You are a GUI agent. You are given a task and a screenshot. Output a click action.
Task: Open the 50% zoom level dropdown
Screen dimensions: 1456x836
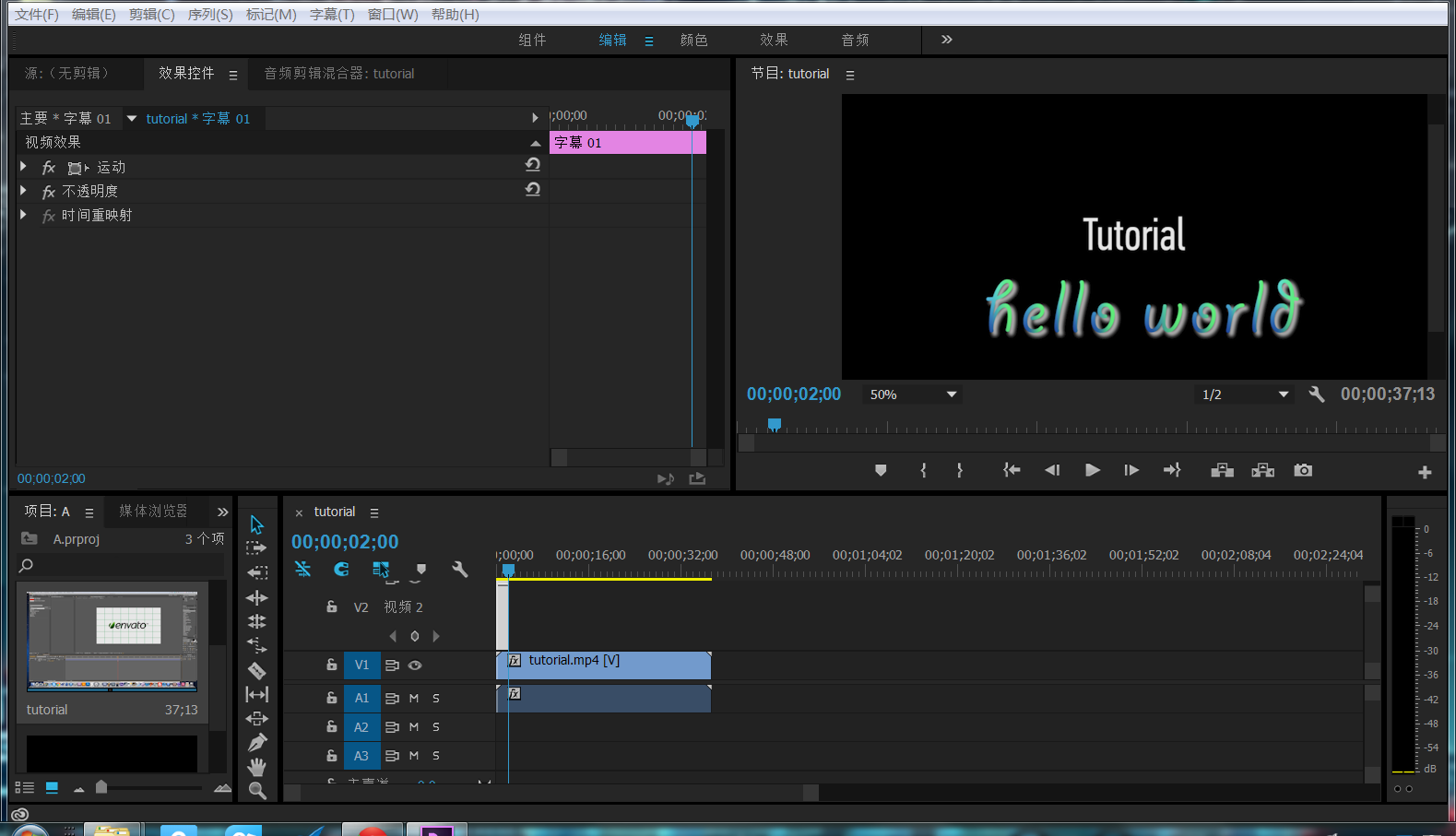(x=912, y=394)
